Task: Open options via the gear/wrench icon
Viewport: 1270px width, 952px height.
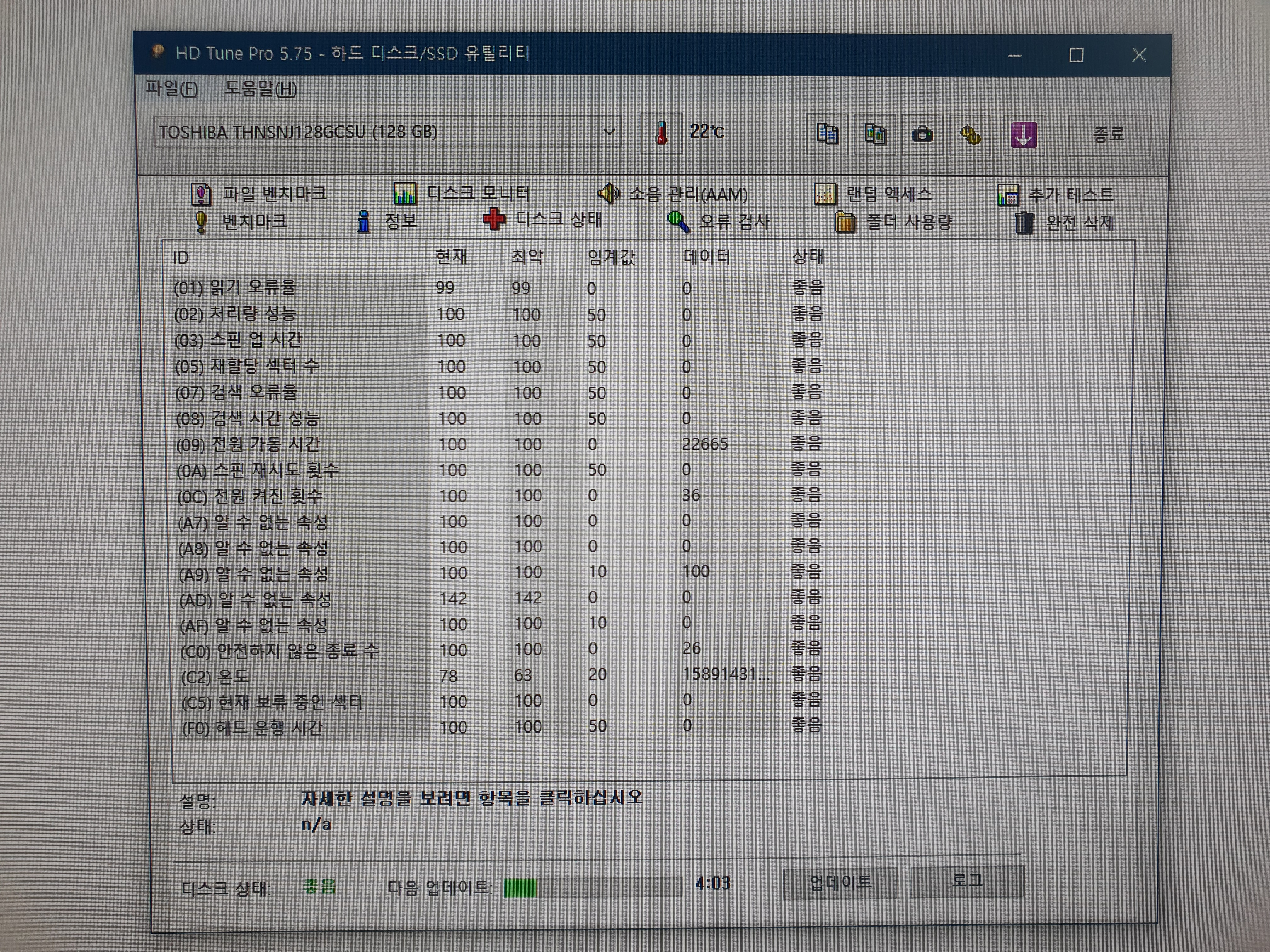Action: (x=970, y=135)
